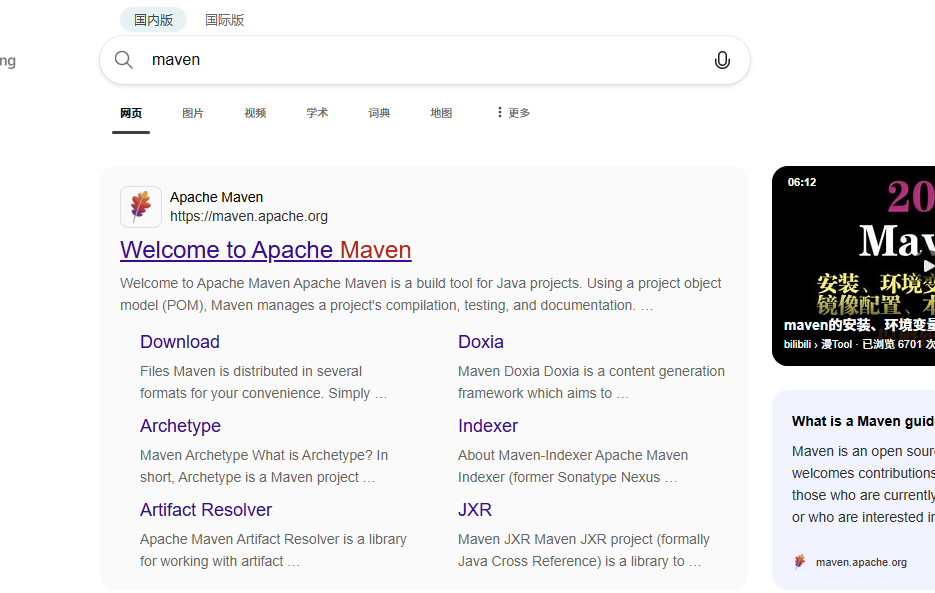Screen dimensions: 935x593
Task: Select the 词典 tab
Action: [x=379, y=113]
